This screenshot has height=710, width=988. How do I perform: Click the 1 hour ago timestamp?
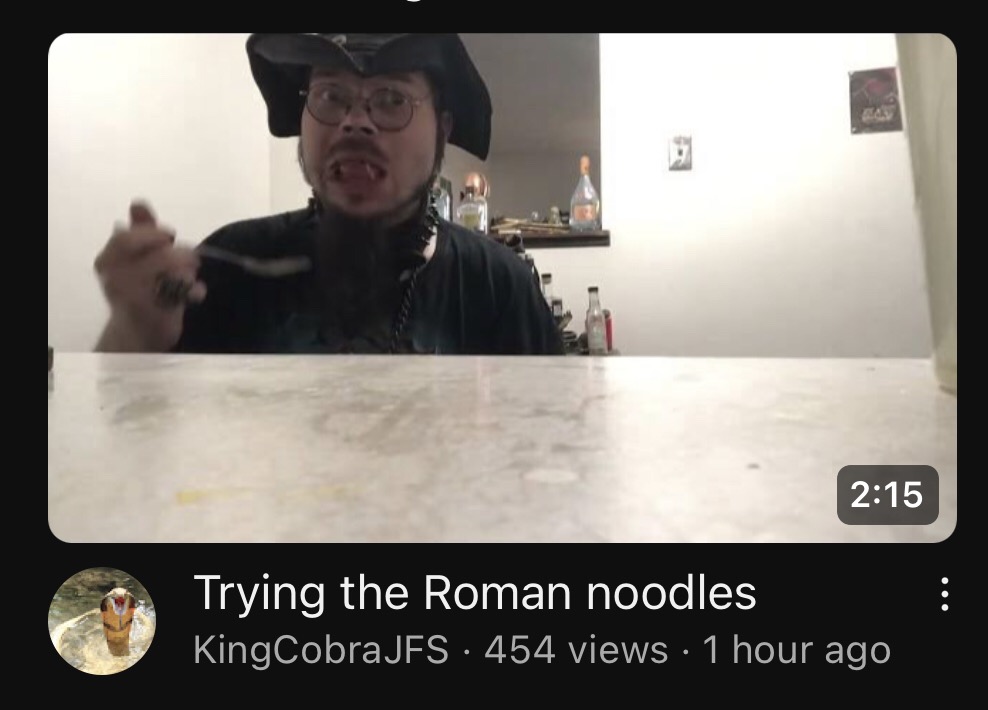(796, 650)
